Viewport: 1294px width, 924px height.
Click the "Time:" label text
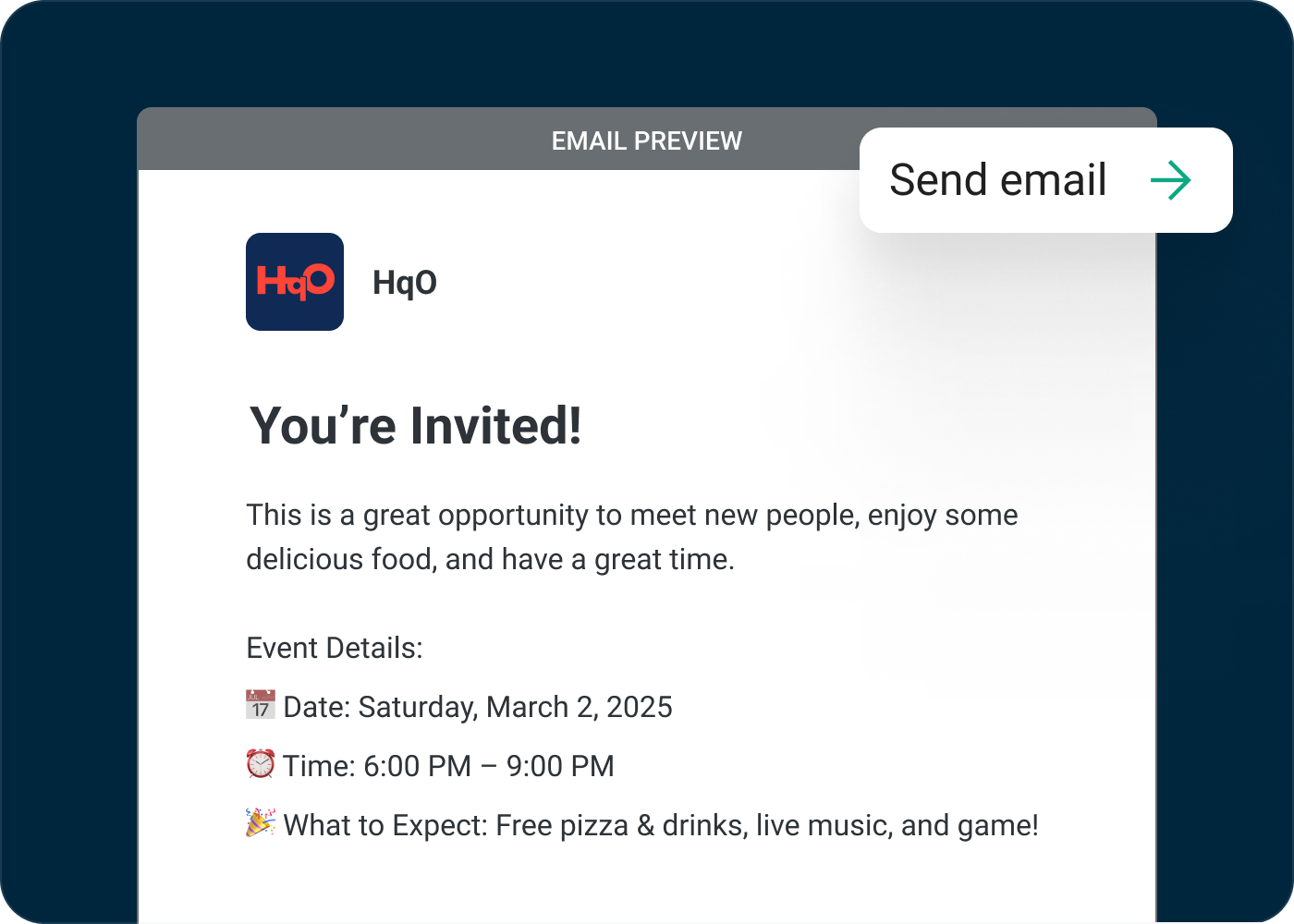319,766
